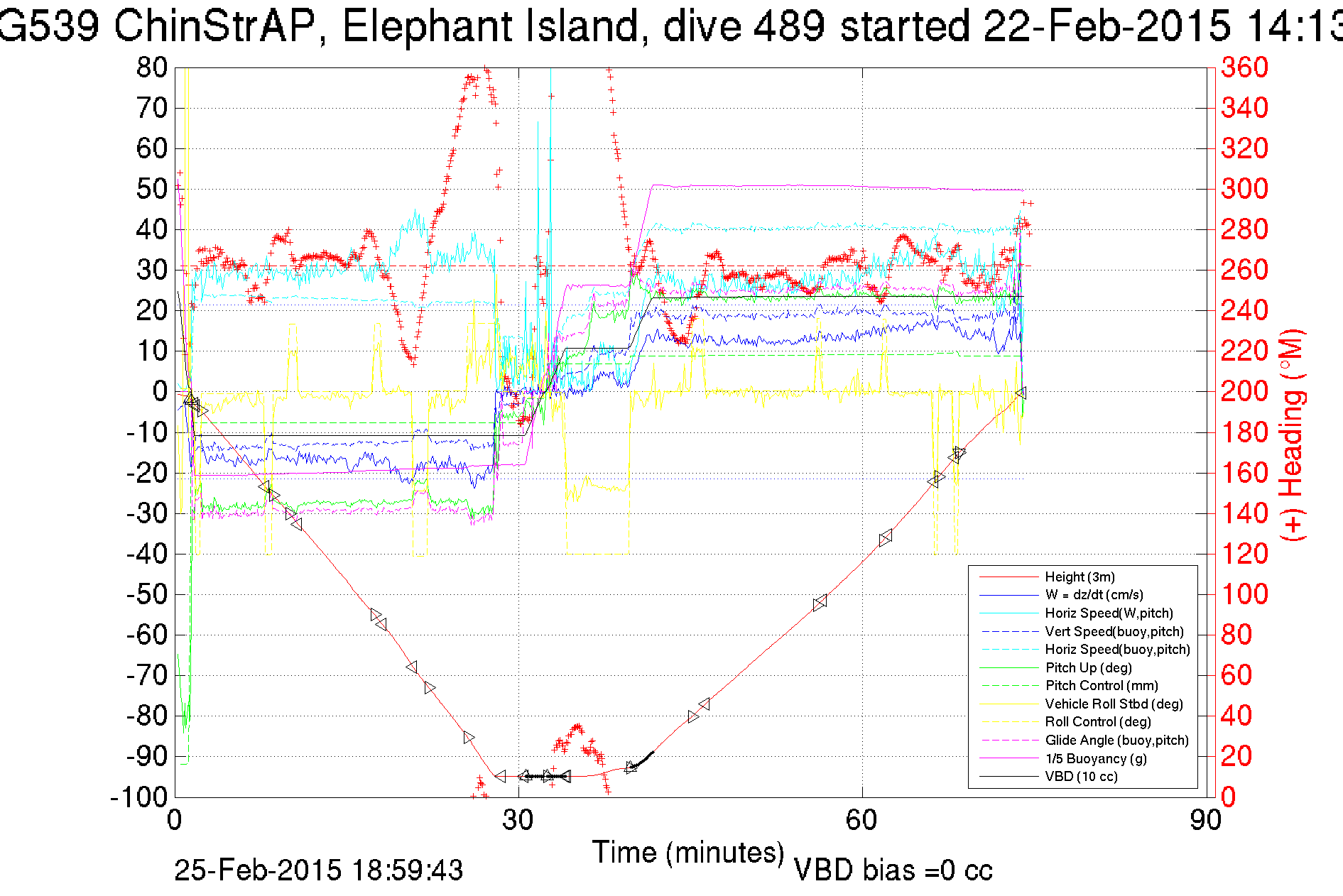Click the red Heading (°M) axis label
The image size is (1343, 896).
pyautogui.click(x=1291, y=435)
